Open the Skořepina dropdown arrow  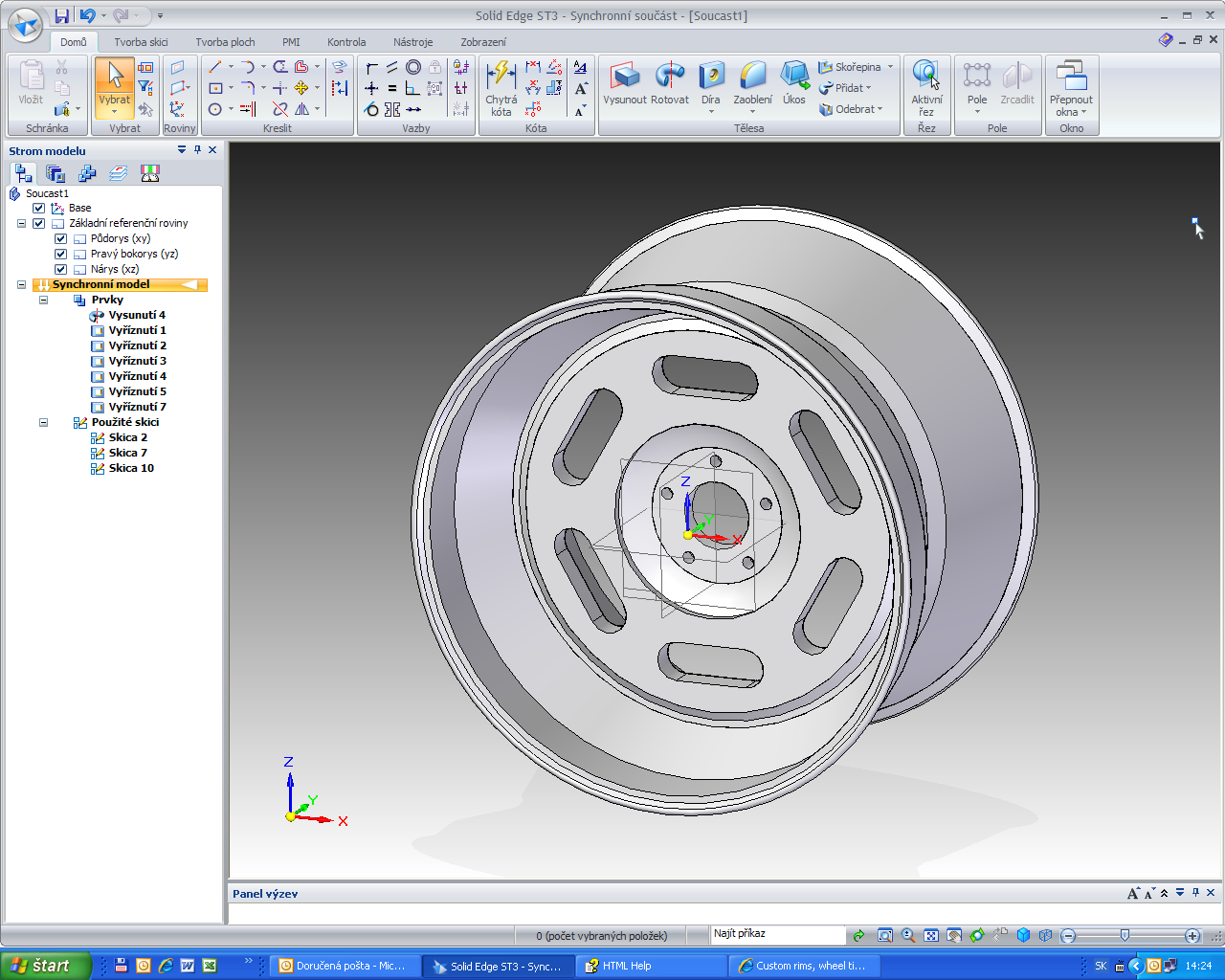pos(890,67)
